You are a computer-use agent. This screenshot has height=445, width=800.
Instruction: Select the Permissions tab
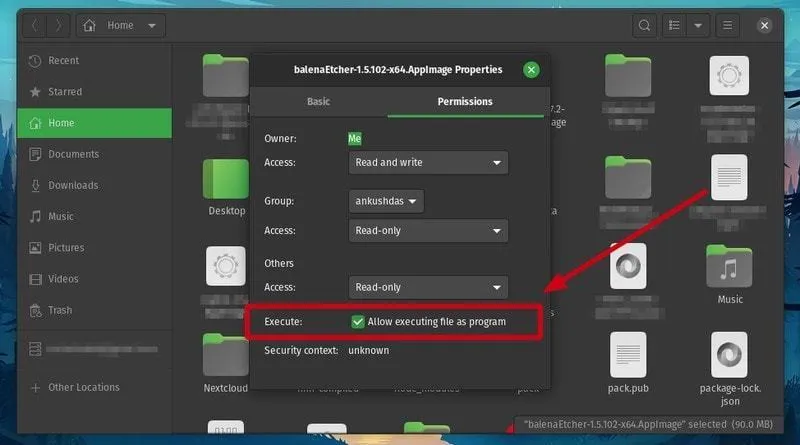tap(465, 101)
